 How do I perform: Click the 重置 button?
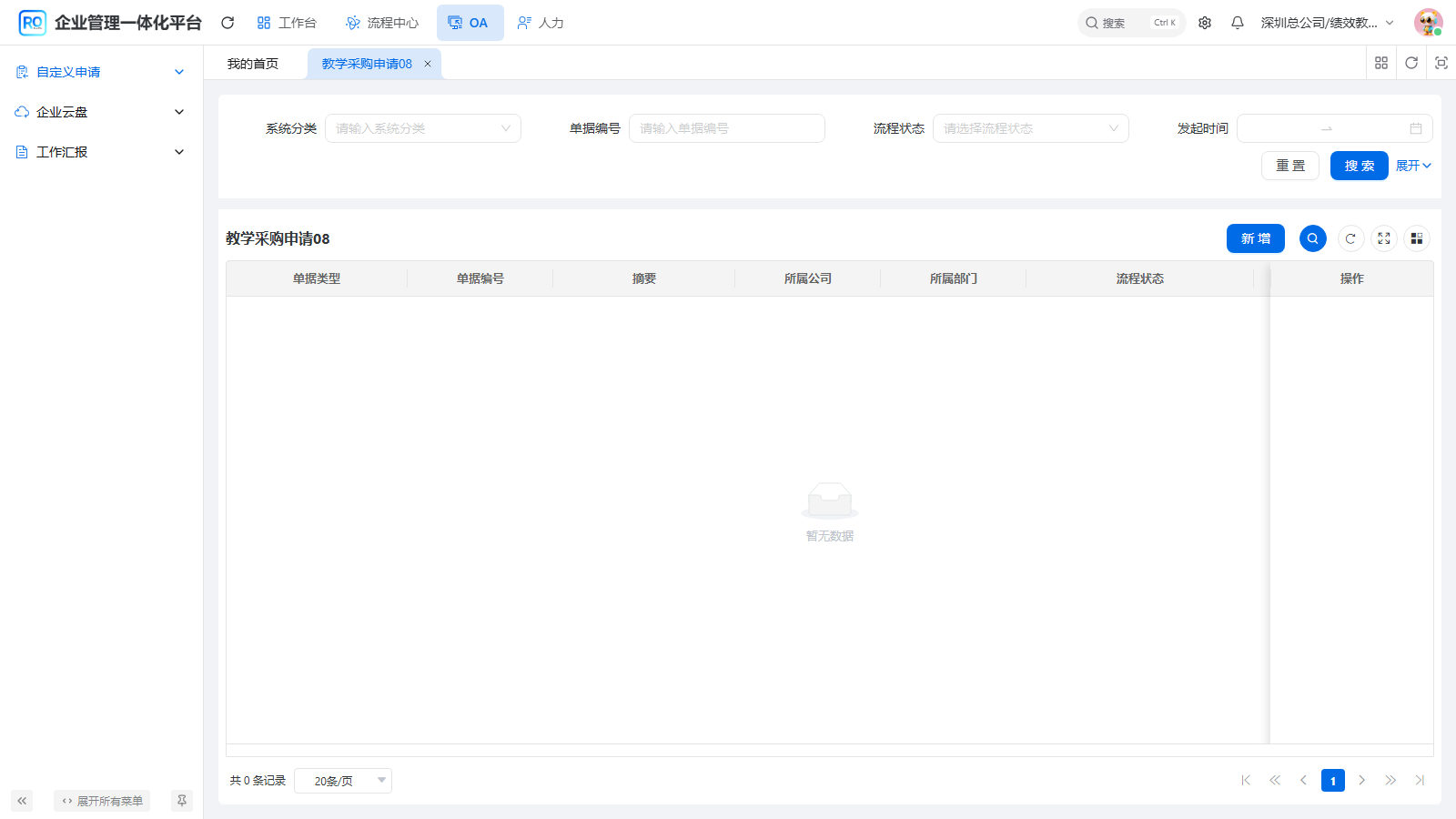click(x=1290, y=166)
